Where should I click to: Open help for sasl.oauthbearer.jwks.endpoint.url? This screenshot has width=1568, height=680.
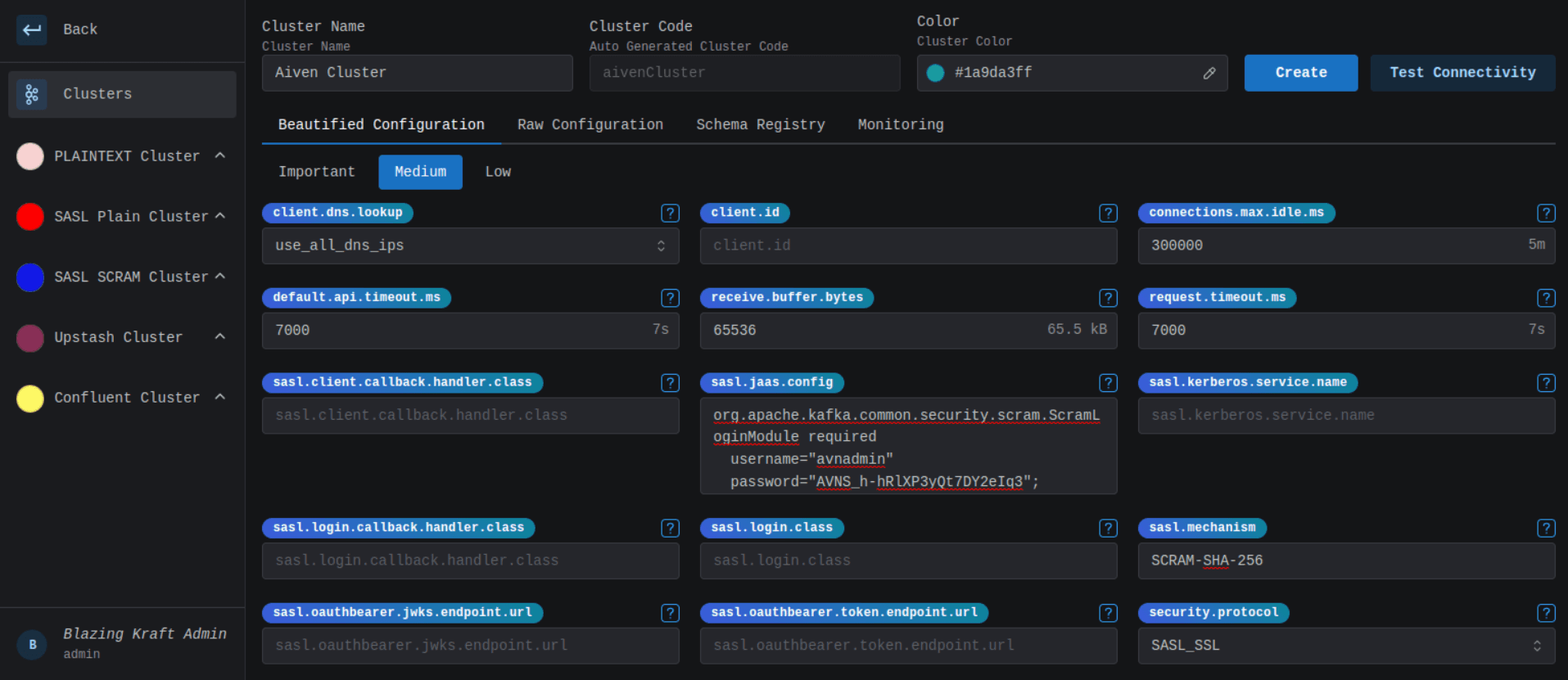[670, 613]
